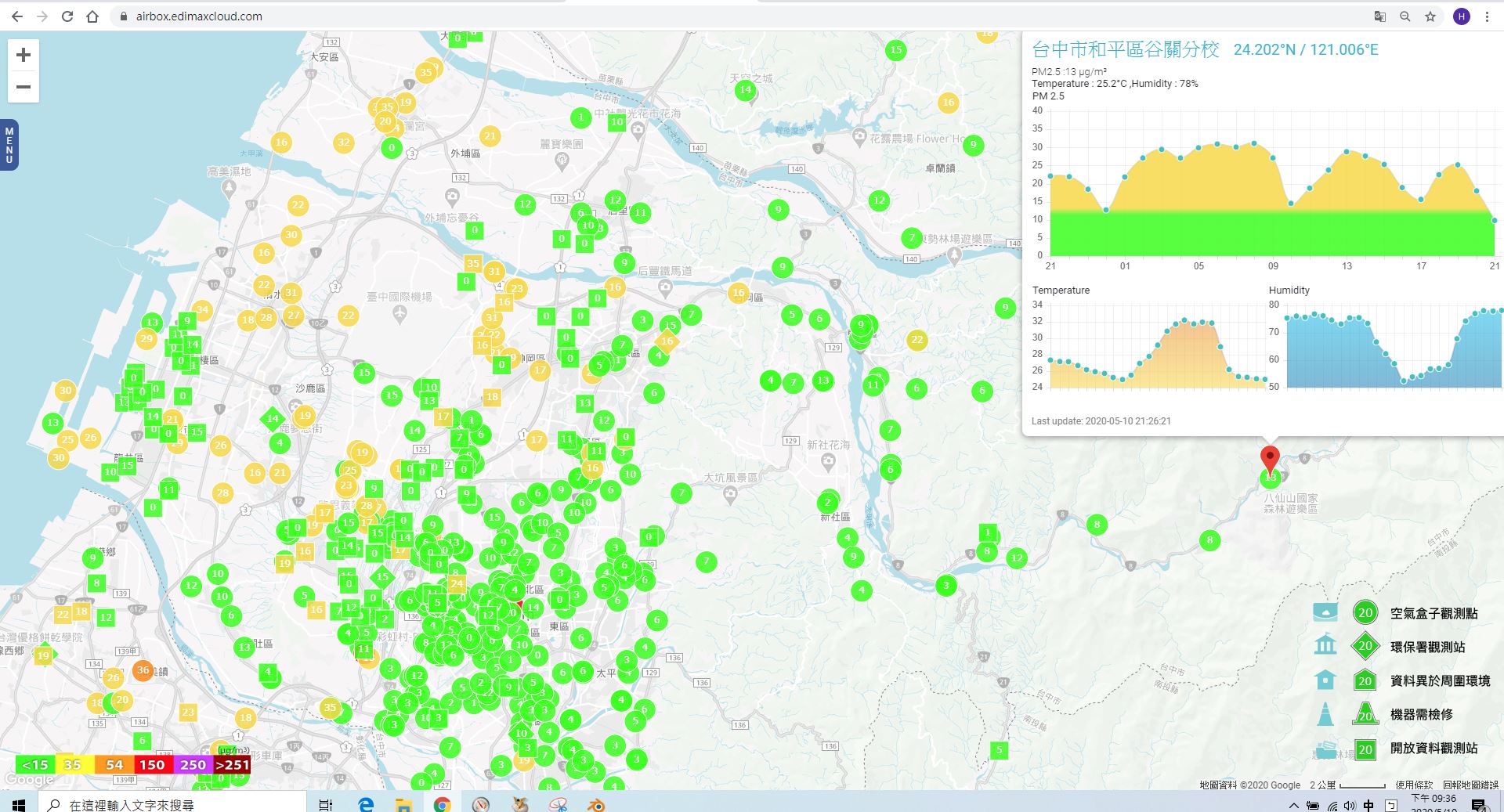Click the 開放資料觀測站 legend label
The height and width of the screenshot is (812, 1504).
(x=1433, y=749)
